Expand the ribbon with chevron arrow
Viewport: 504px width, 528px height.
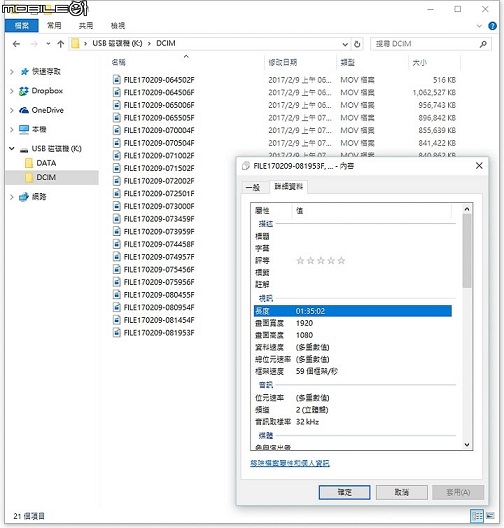pyautogui.click(x=479, y=26)
